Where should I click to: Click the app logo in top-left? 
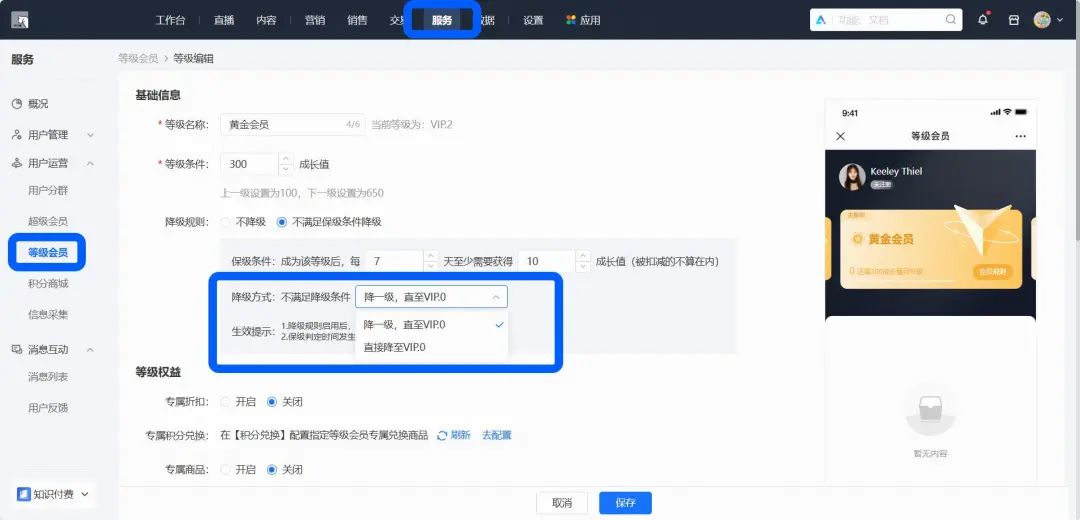pyautogui.click(x=20, y=20)
